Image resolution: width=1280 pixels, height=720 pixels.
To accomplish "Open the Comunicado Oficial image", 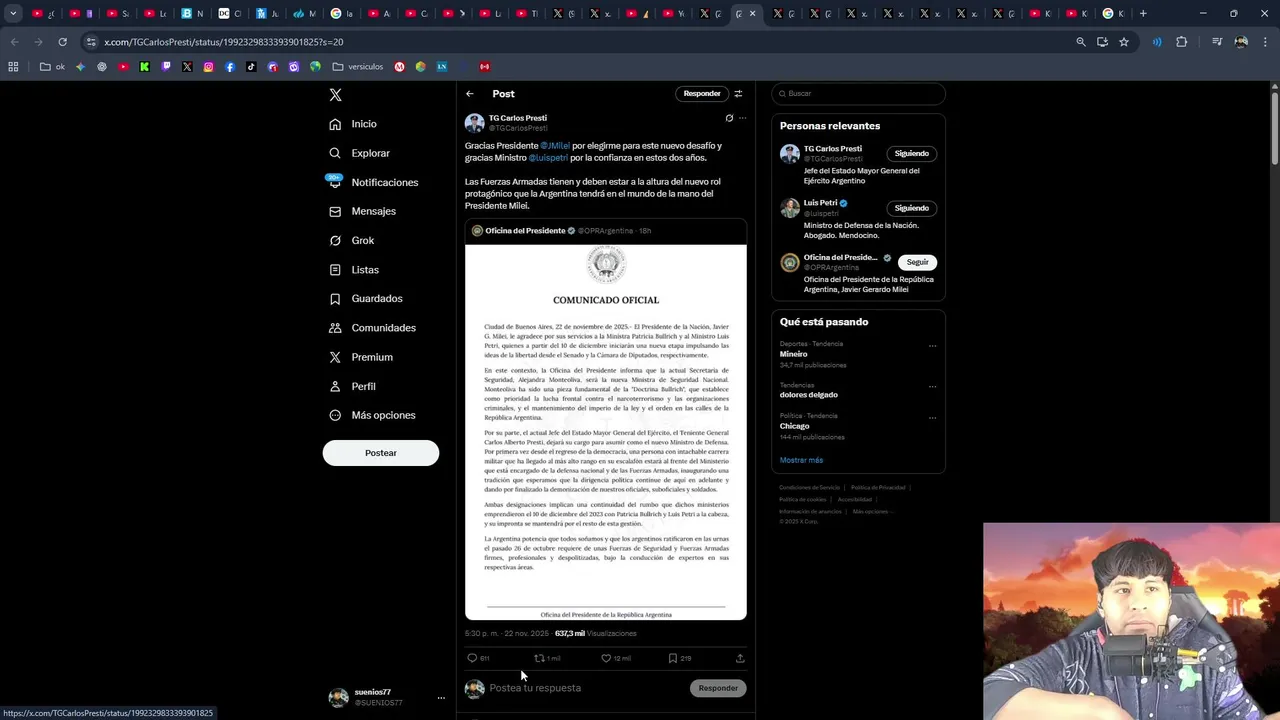I will pos(606,432).
